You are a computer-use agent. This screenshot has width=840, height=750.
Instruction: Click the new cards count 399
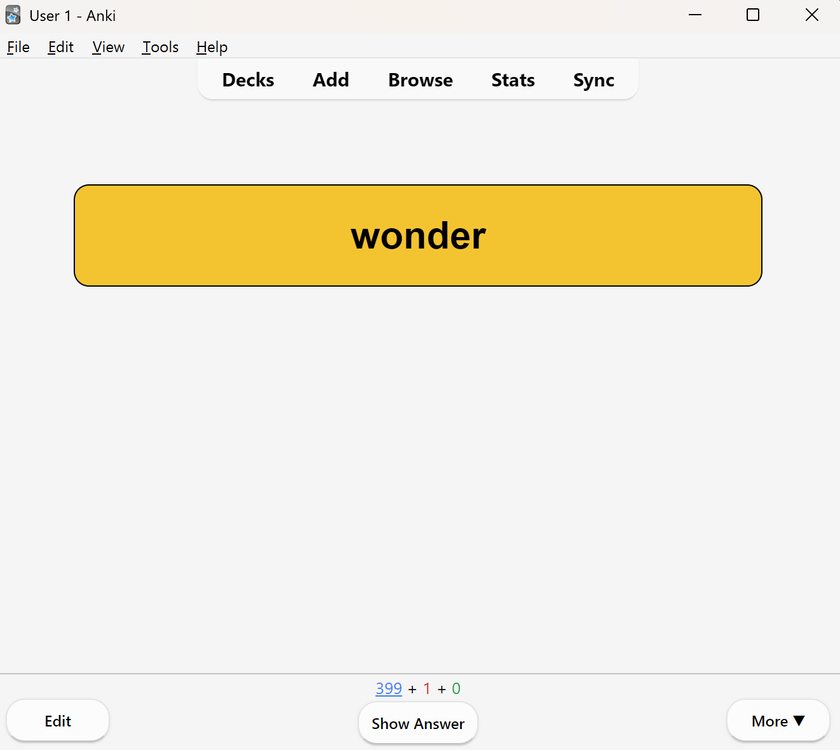coord(389,688)
